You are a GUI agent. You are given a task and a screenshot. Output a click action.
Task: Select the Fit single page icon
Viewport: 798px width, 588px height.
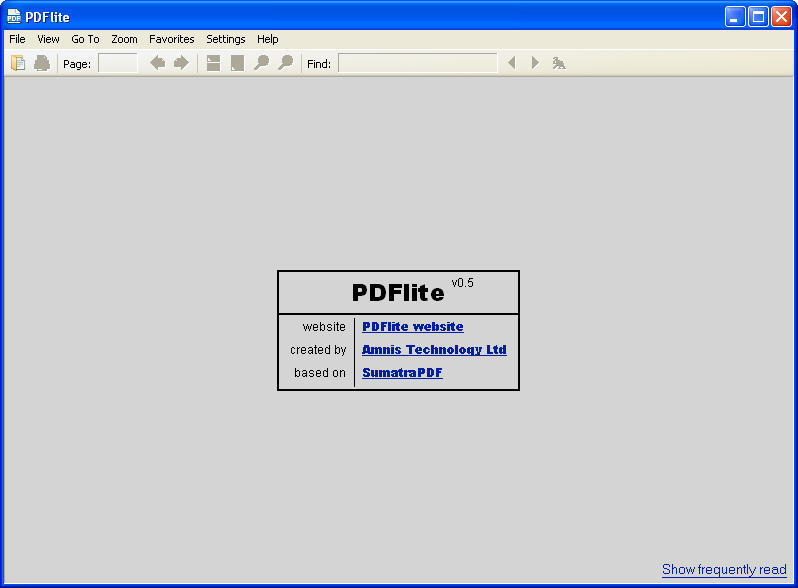237,63
